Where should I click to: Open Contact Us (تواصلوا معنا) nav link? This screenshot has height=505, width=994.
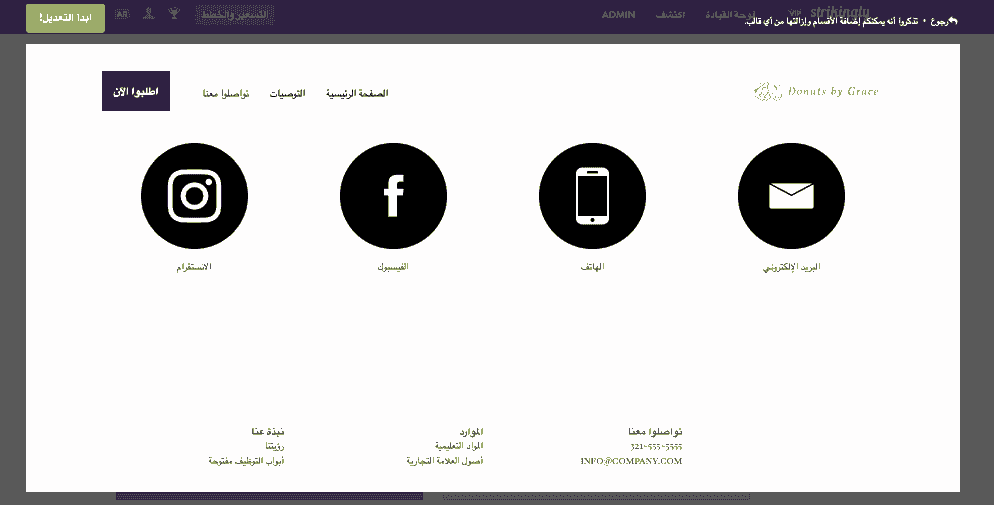click(x=226, y=94)
